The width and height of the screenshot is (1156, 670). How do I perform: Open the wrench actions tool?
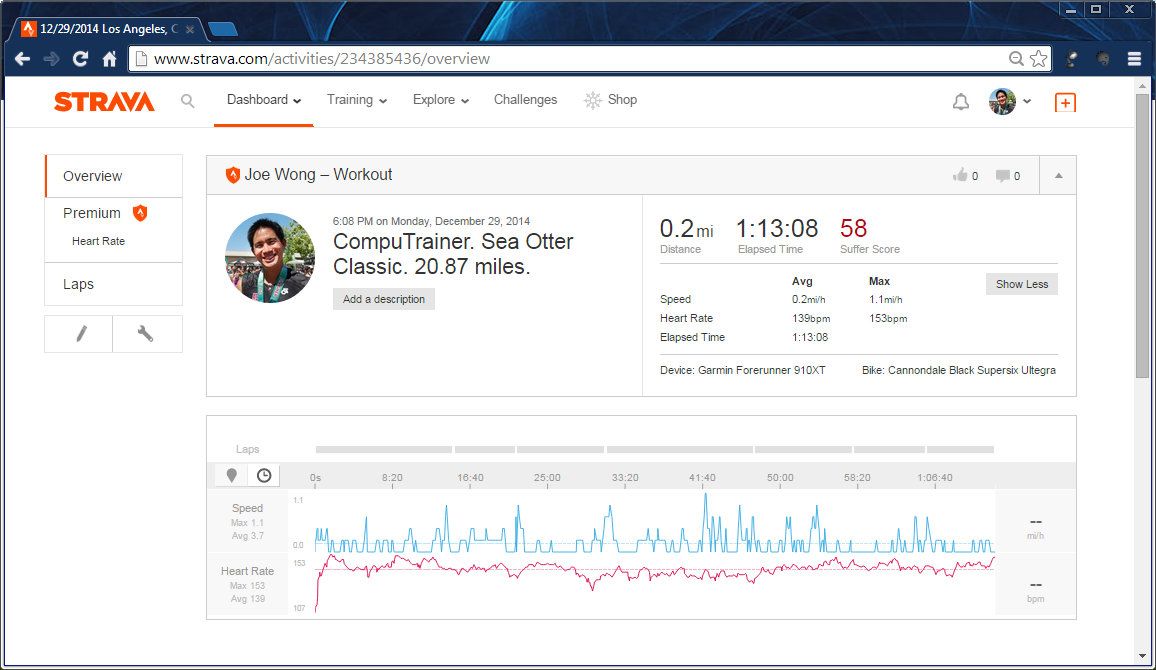tap(146, 334)
